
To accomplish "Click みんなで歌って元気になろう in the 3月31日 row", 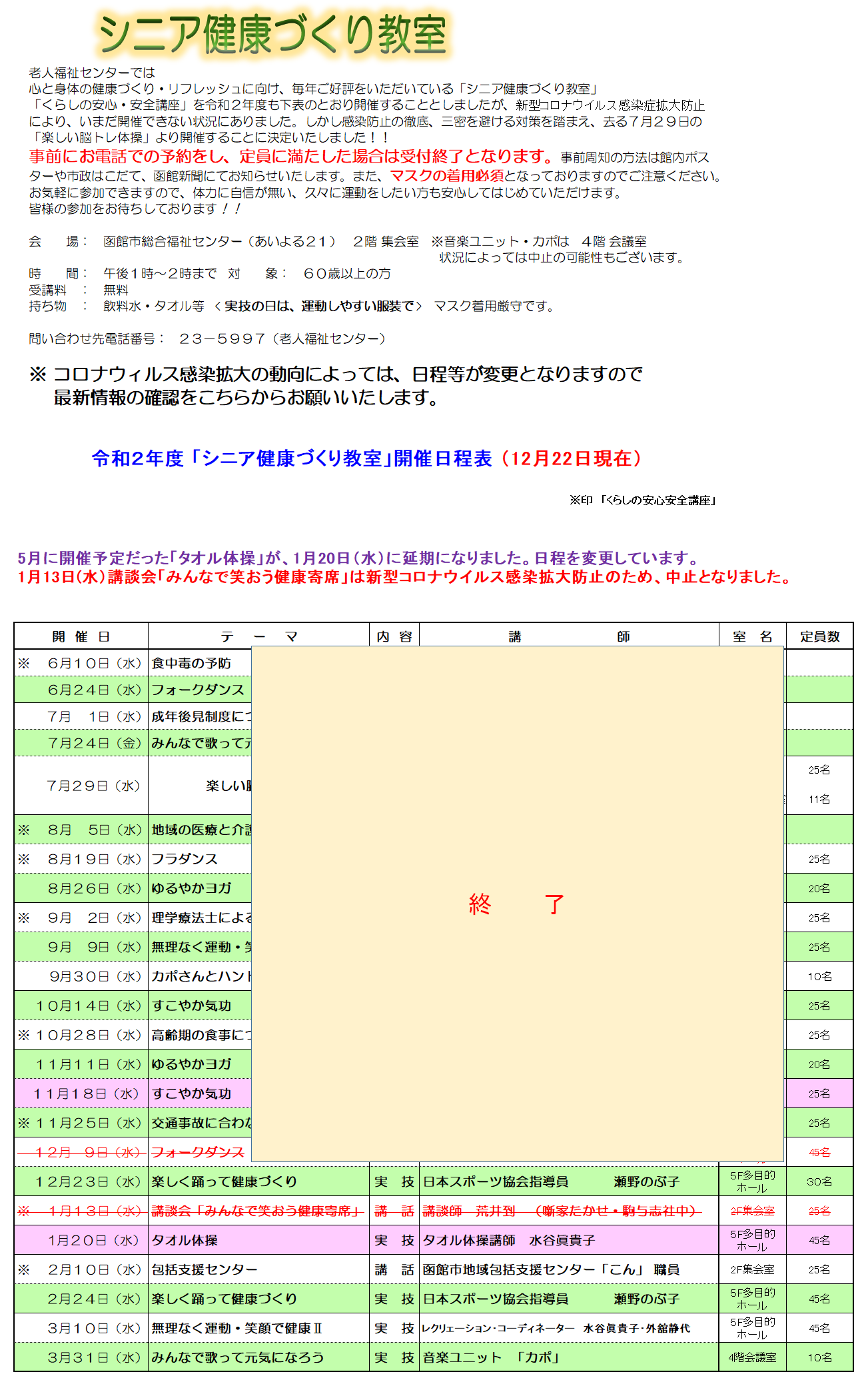I will [x=238, y=1358].
